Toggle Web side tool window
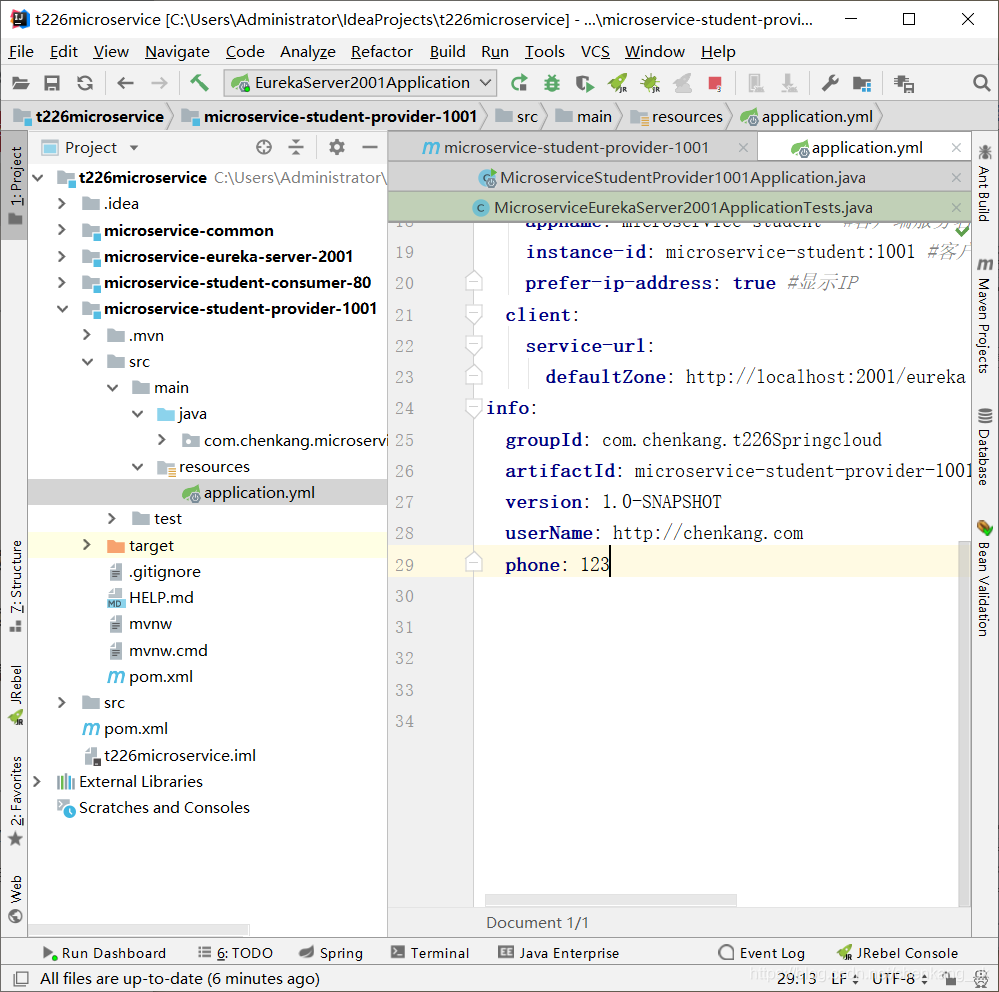 [16, 900]
